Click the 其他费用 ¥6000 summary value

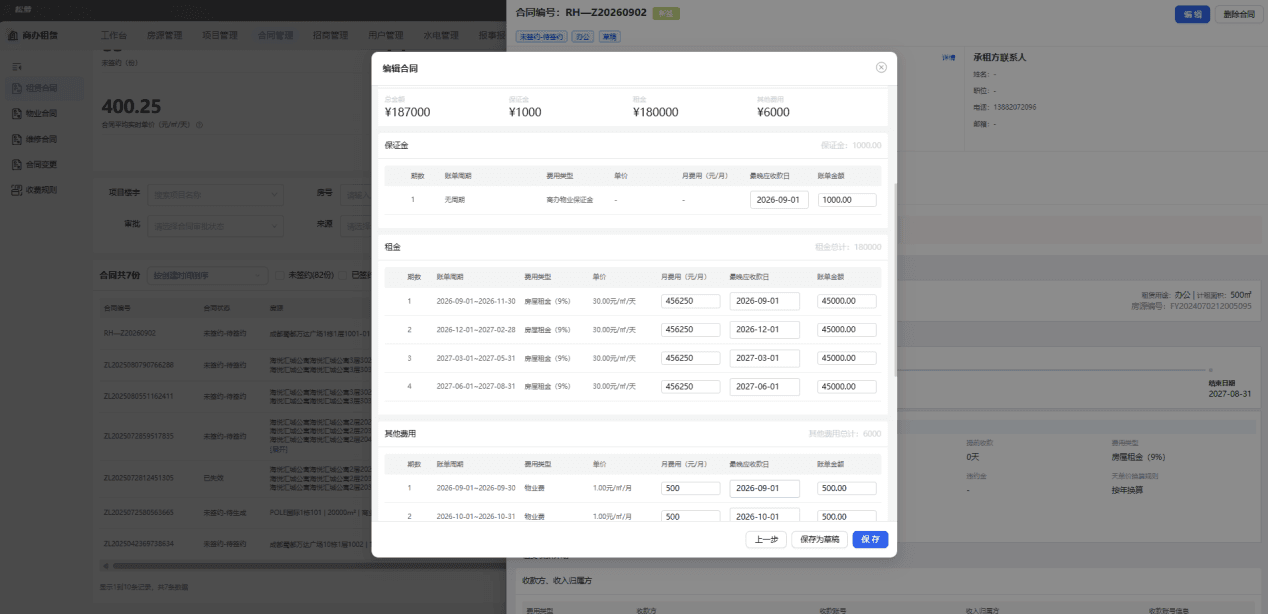[773, 112]
